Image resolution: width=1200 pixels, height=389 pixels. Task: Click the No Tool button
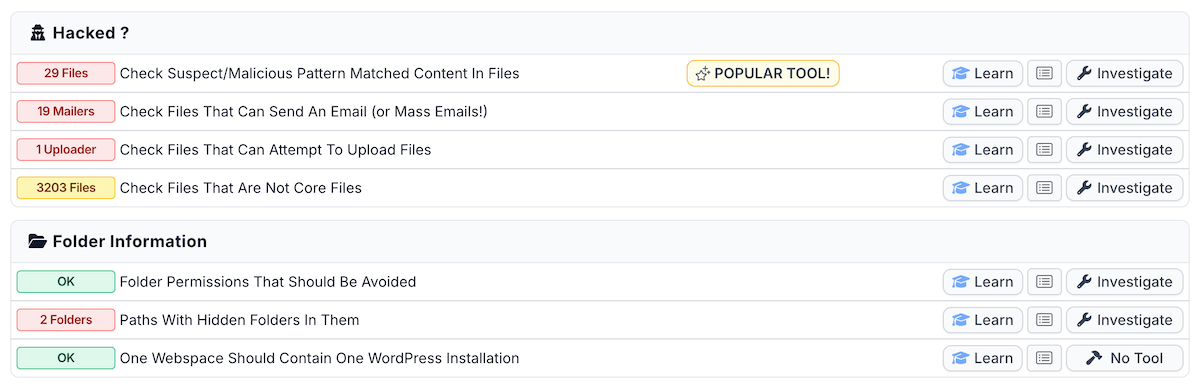coord(1124,358)
